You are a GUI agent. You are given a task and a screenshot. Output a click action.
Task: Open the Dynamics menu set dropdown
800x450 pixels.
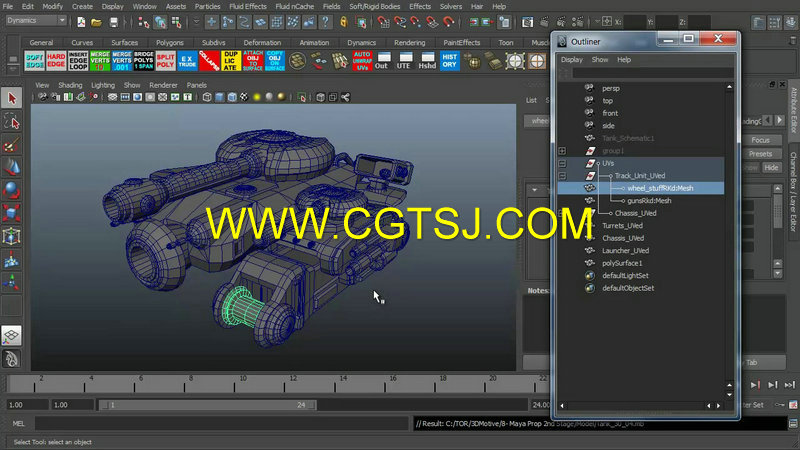click(x=36, y=20)
